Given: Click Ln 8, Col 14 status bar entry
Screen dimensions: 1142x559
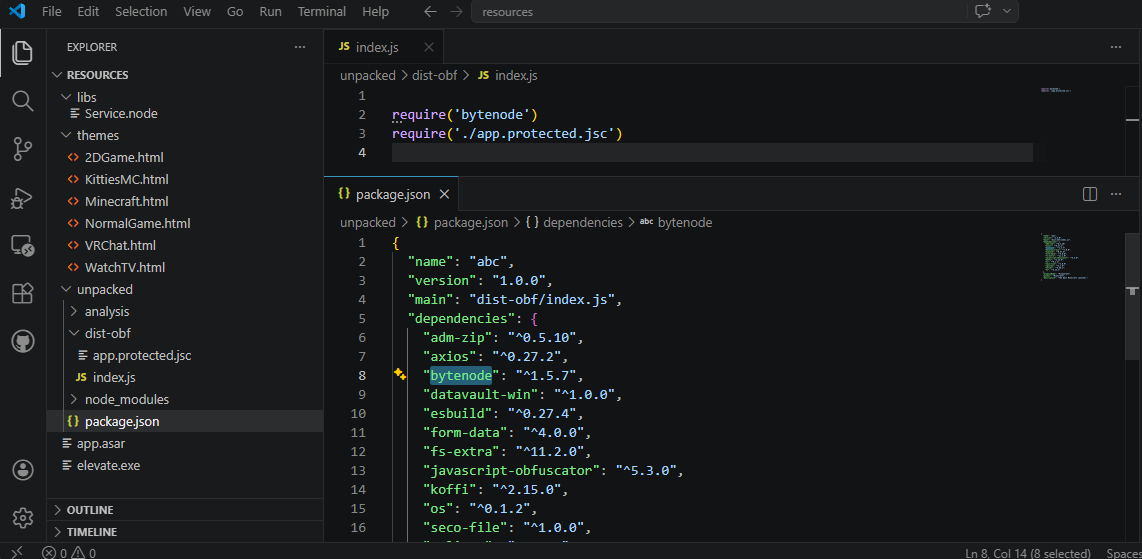Looking at the screenshot, I should [x=1028, y=552].
